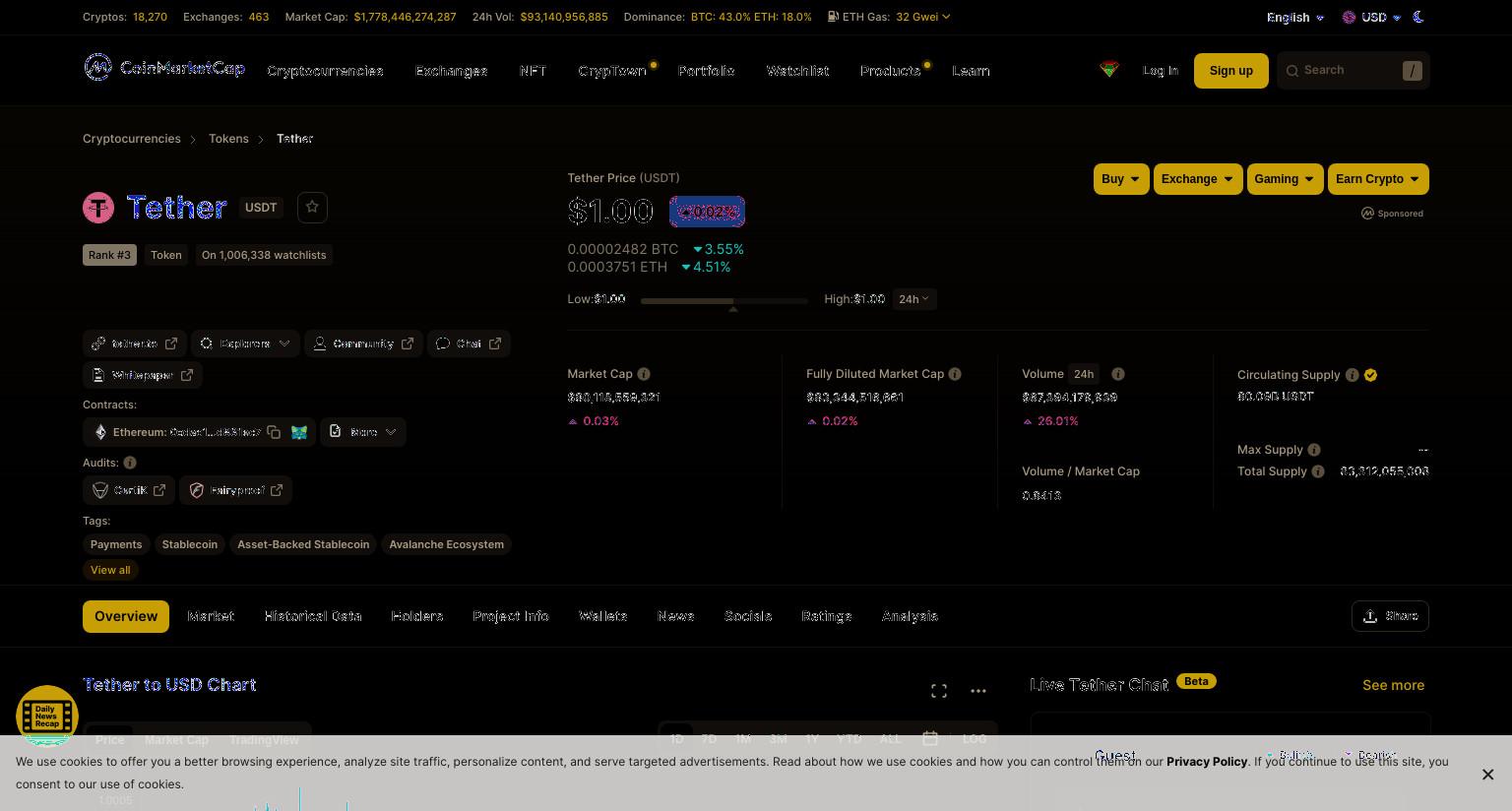Open CrypTown nav menu
The image size is (1512, 811).
click(612, 71)
